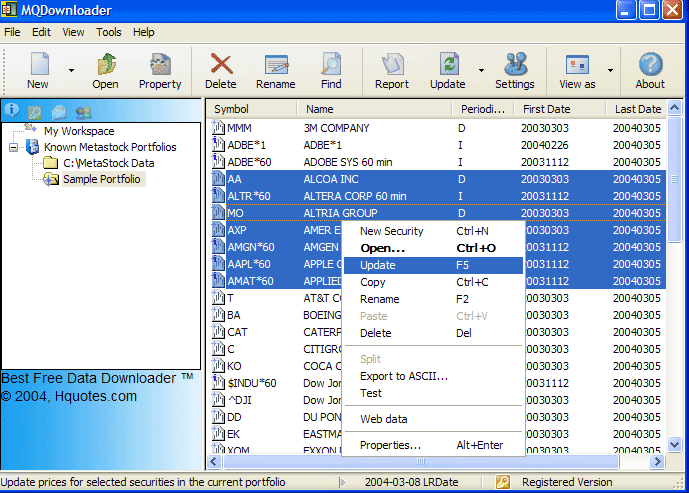
Task: Click the Delete toolbar icon
Action: pos(221,64)
